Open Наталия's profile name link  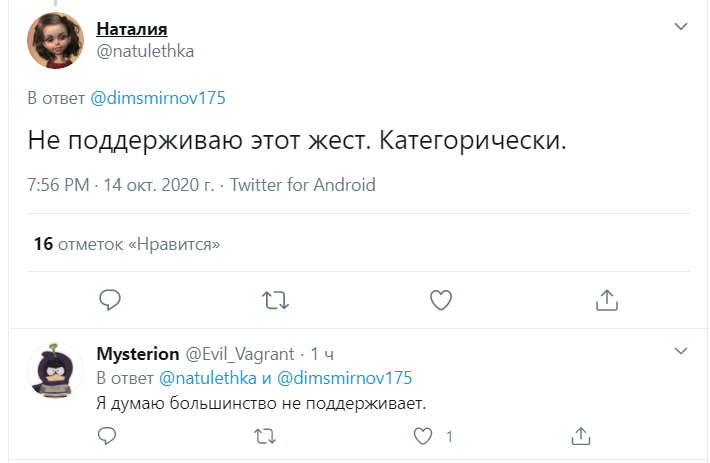point(131,29)
